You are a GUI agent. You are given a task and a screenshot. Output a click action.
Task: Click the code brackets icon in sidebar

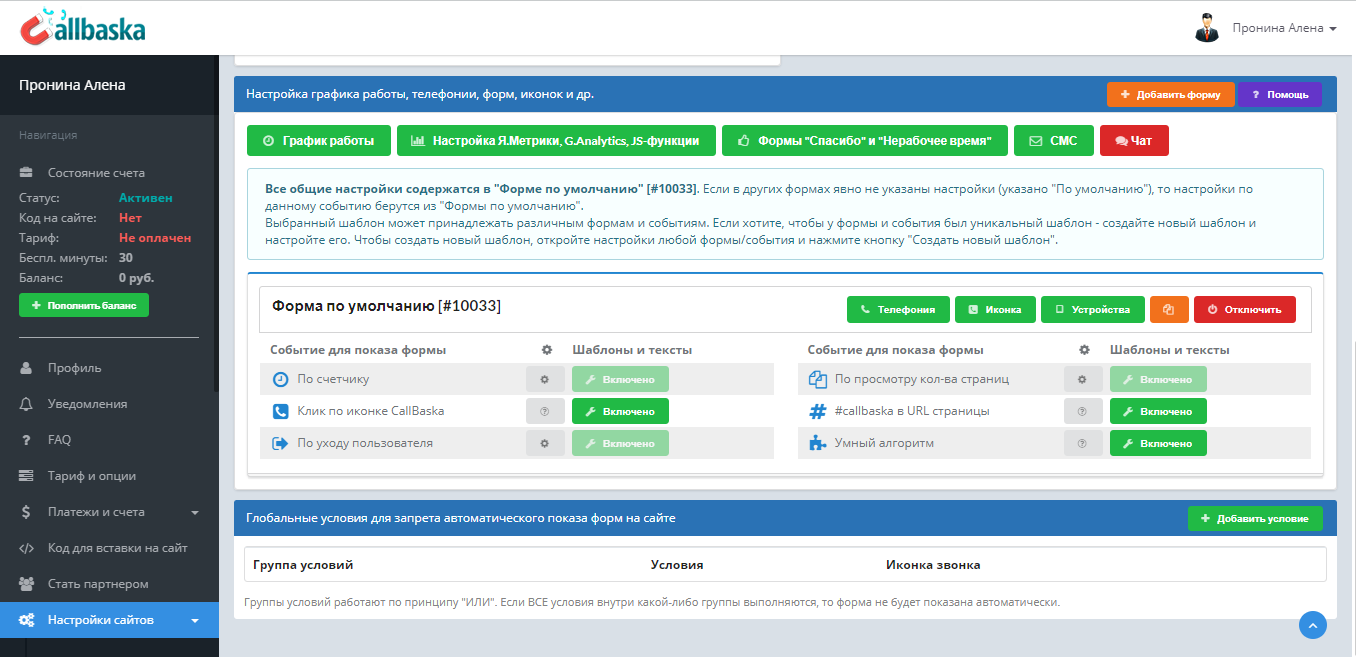(x=27, y=548)
